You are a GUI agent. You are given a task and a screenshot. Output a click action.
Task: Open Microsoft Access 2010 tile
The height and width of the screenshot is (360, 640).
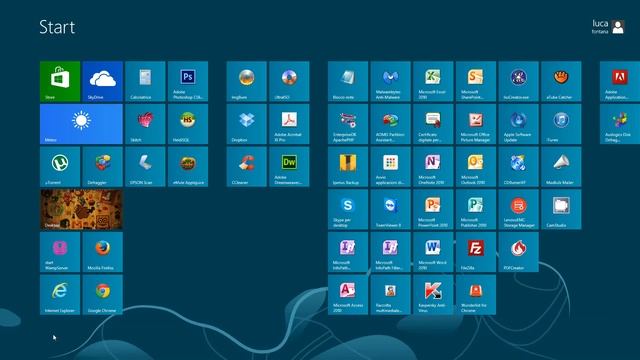point(348,294)
